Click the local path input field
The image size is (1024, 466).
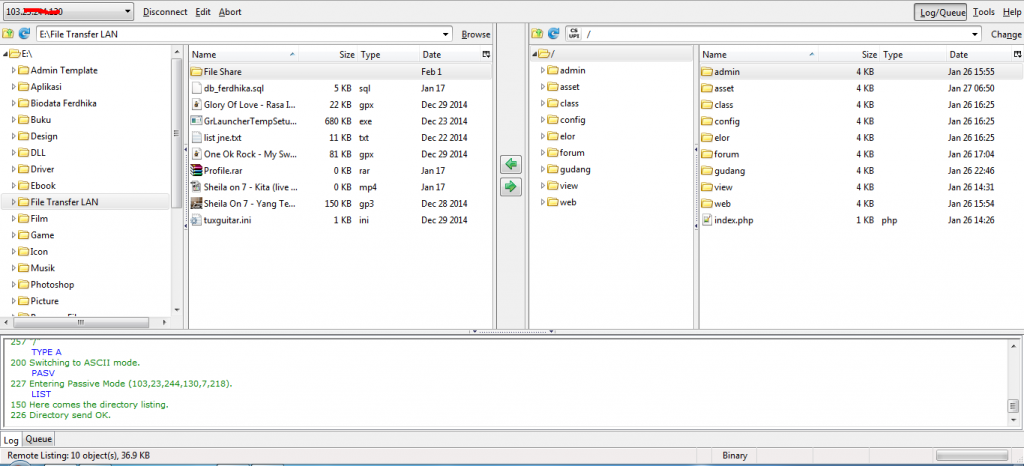[244, 34]
